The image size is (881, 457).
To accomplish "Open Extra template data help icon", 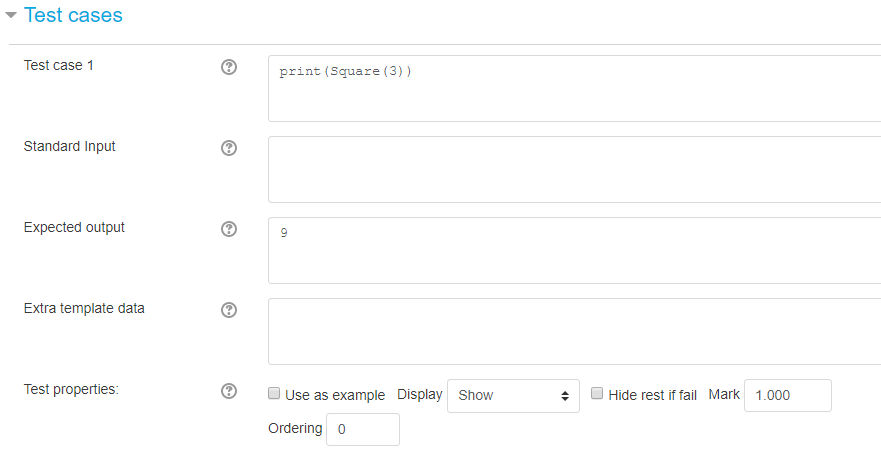I will point(229,310).
